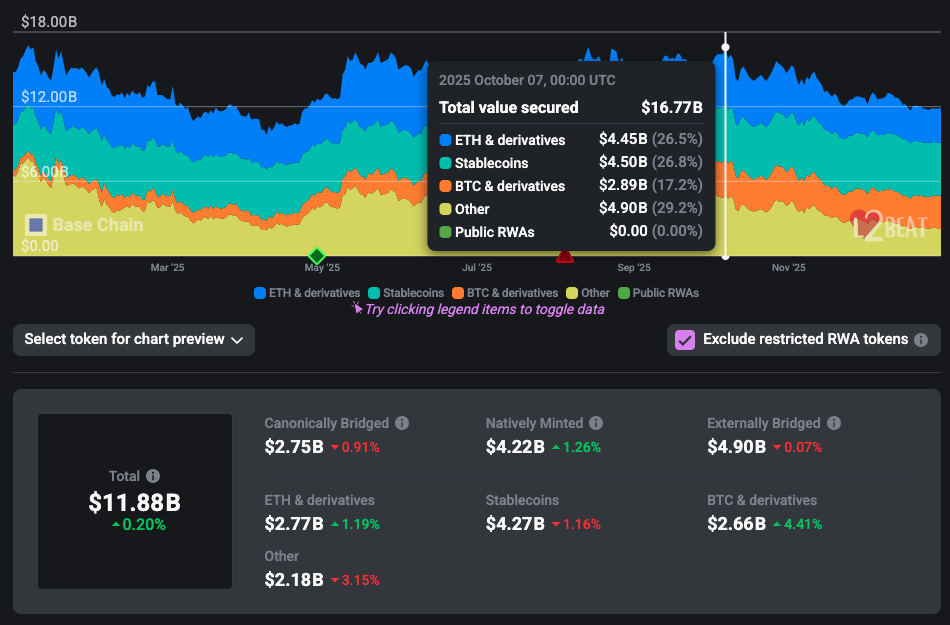Screen dimensions: 950x625
Task: Click the Base Chain logo icon
Action: click(x=36, y=225)
